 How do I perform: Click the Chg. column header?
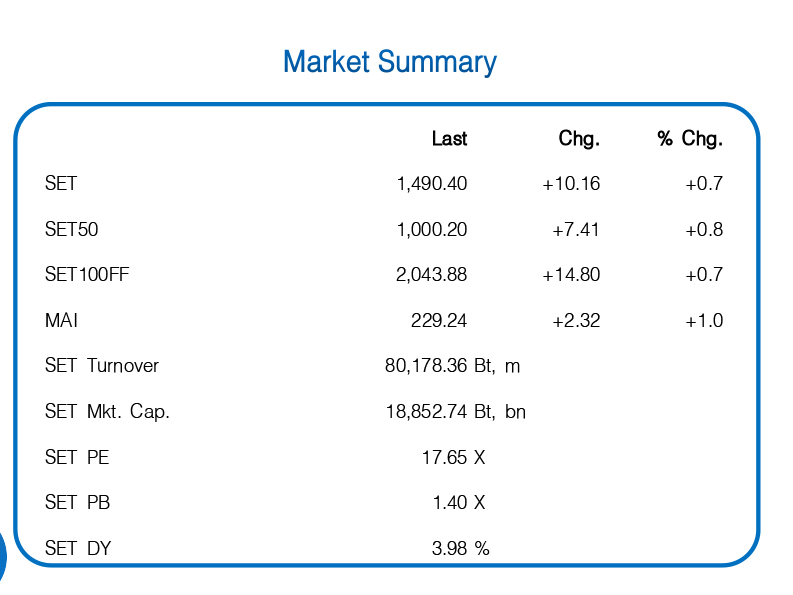(x=579, y=139)
